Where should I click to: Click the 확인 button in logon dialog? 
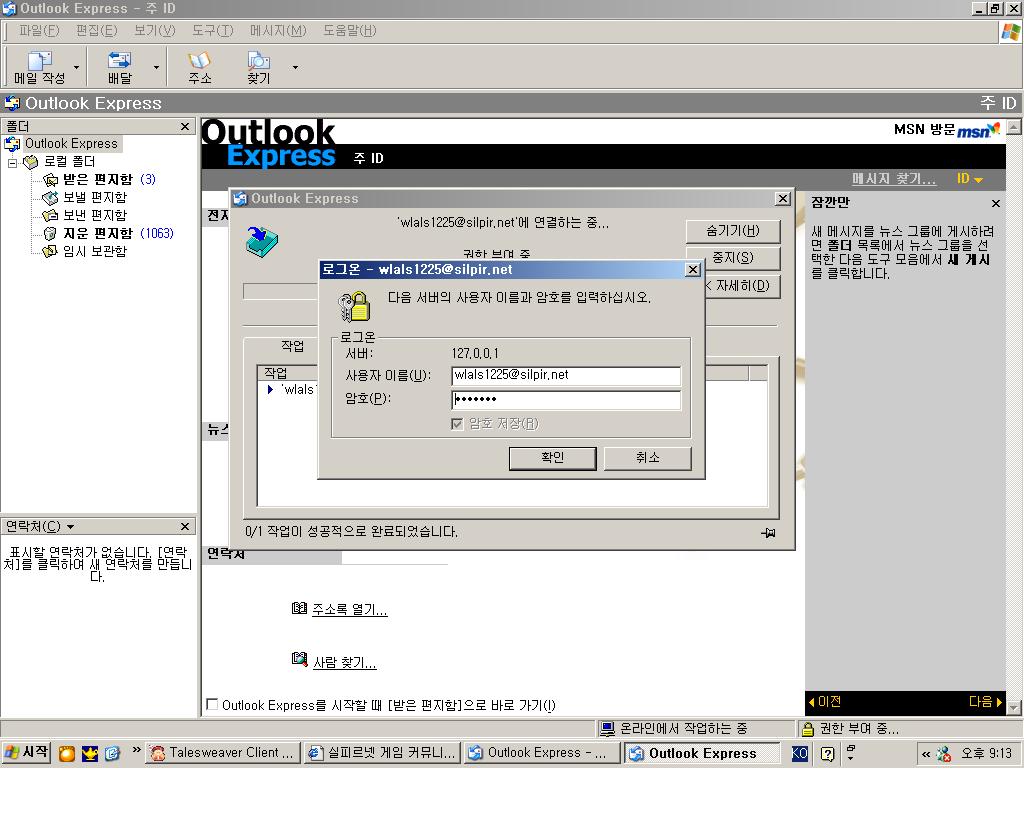pyautogui.click(x=552, y=458)
